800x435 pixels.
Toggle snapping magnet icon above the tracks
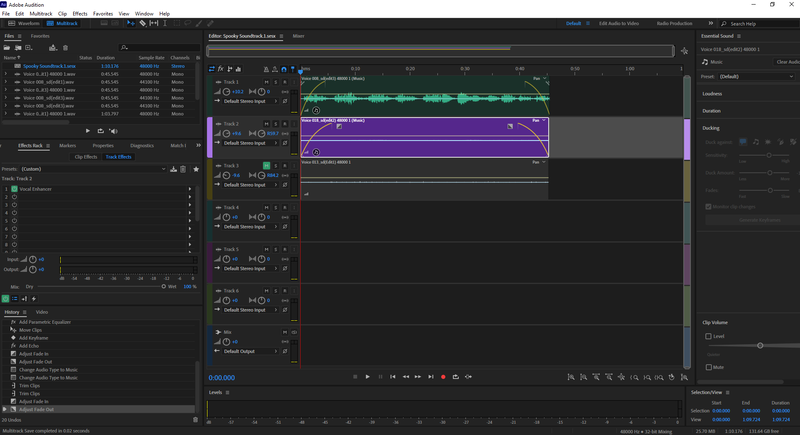pos(284,69)
